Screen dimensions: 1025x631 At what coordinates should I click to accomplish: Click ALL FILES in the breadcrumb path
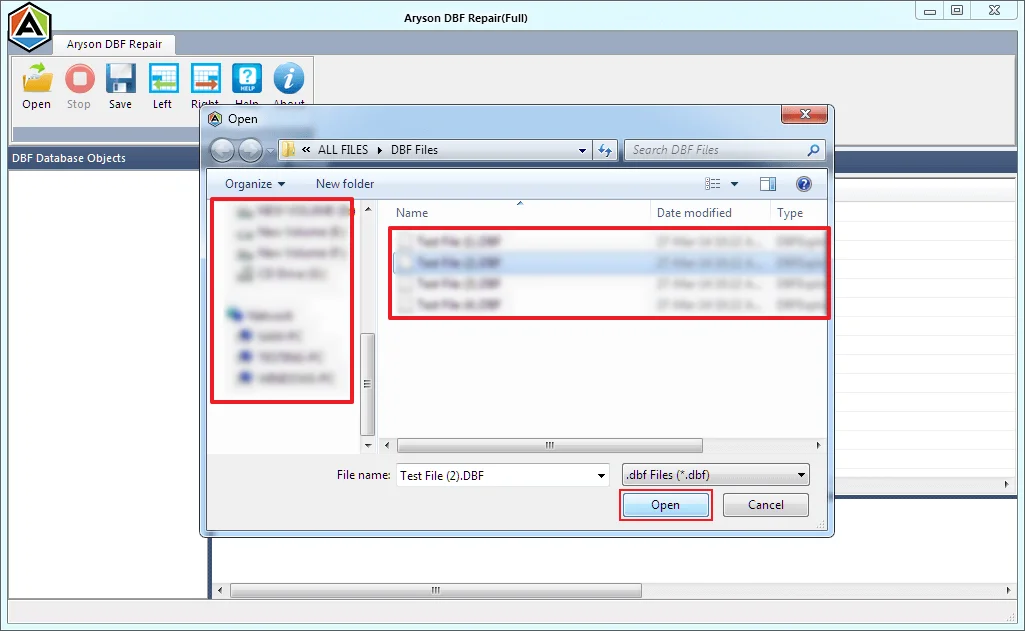(343, 150)
